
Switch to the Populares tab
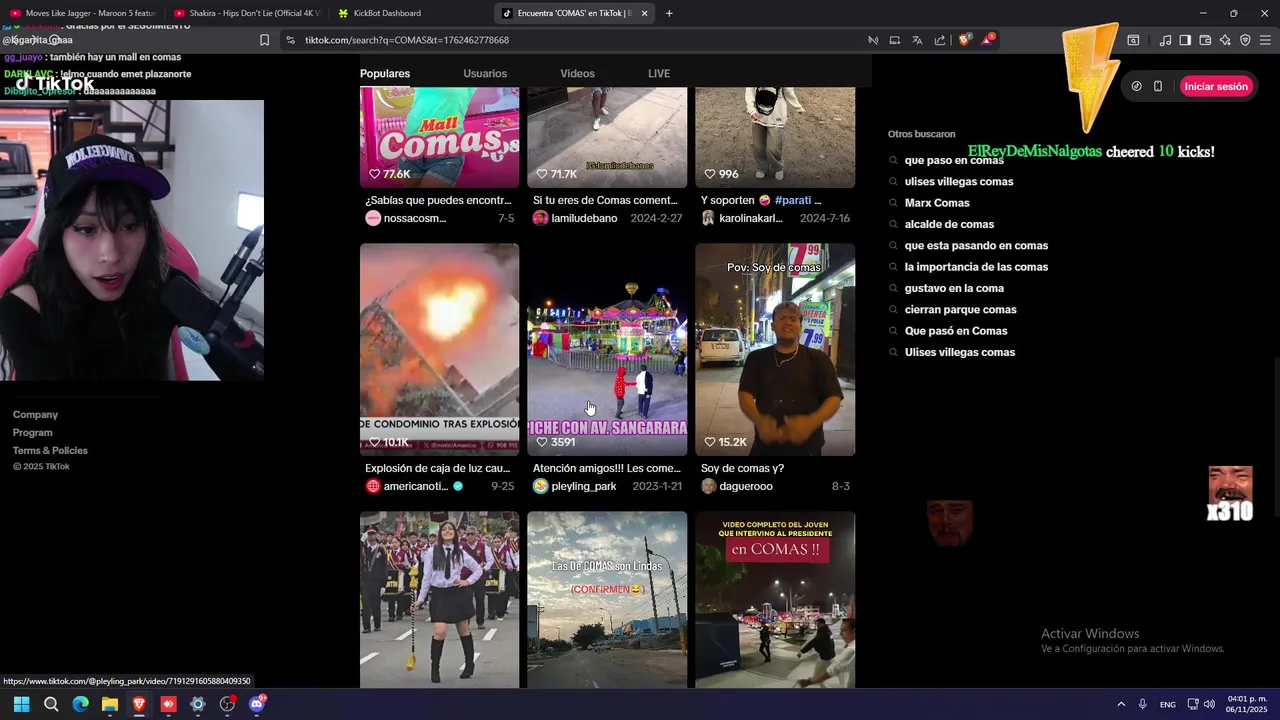[385, 73]
